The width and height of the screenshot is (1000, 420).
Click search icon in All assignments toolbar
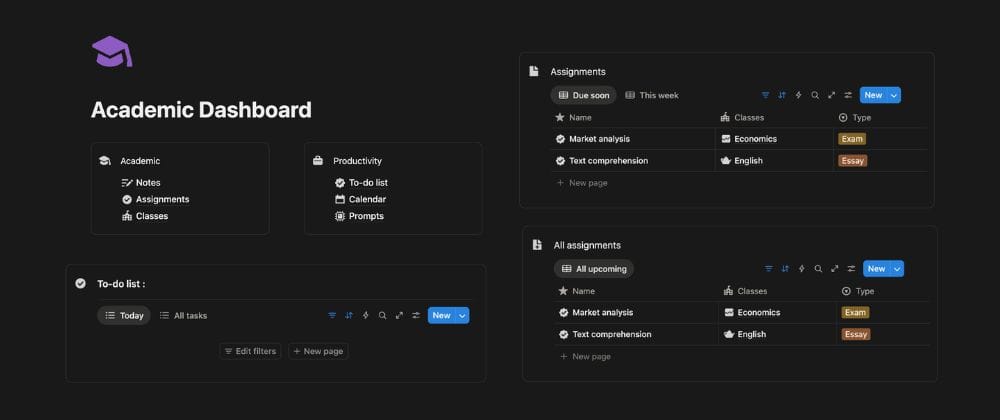[x=818, y=269]
